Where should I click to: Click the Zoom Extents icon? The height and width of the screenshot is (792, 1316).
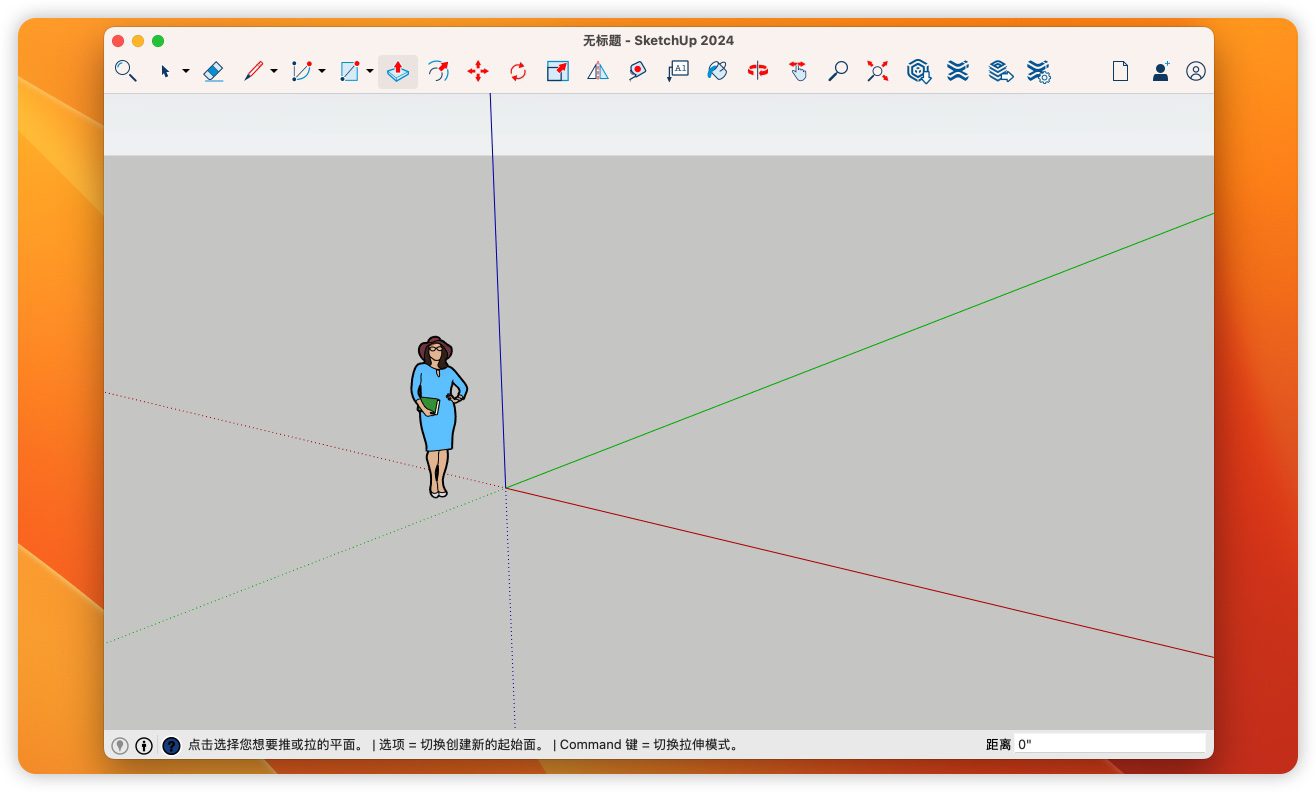tap(878, 71)
